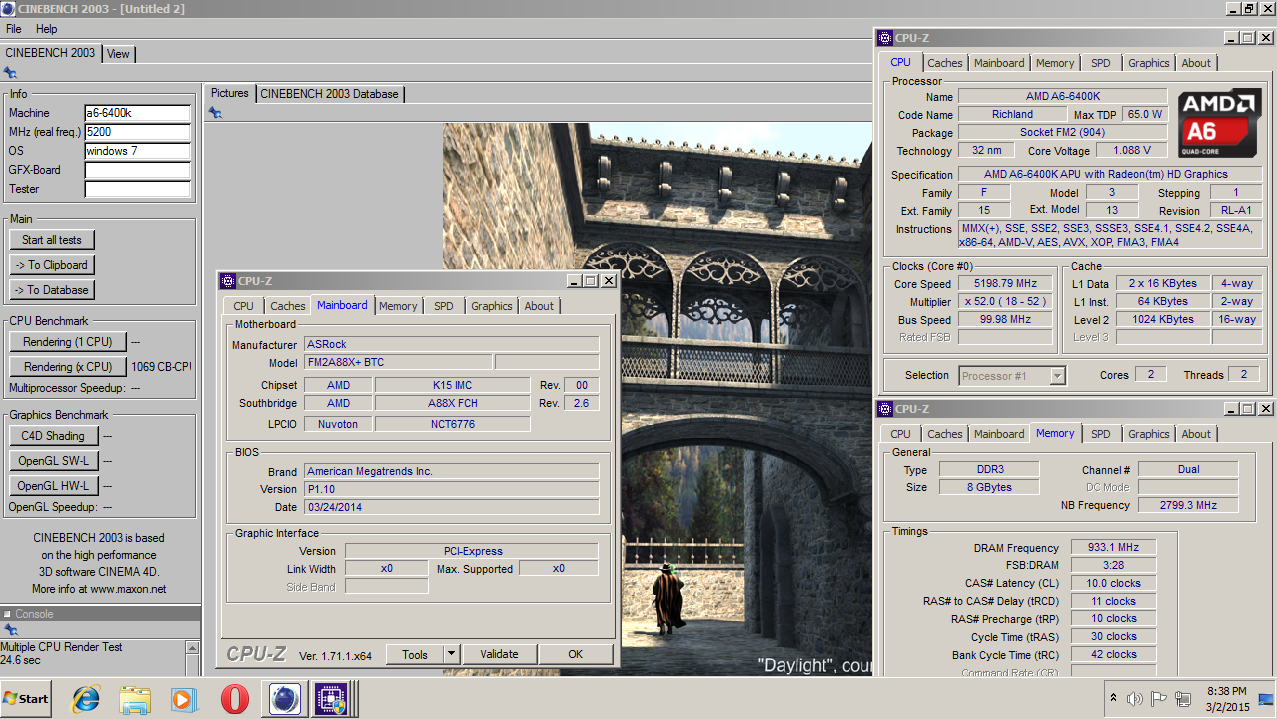Open Windows Explorer folder icon in taskbar
Viewport: 1277px width, 719px height.
pyautogui.click(x=135, y=699)
